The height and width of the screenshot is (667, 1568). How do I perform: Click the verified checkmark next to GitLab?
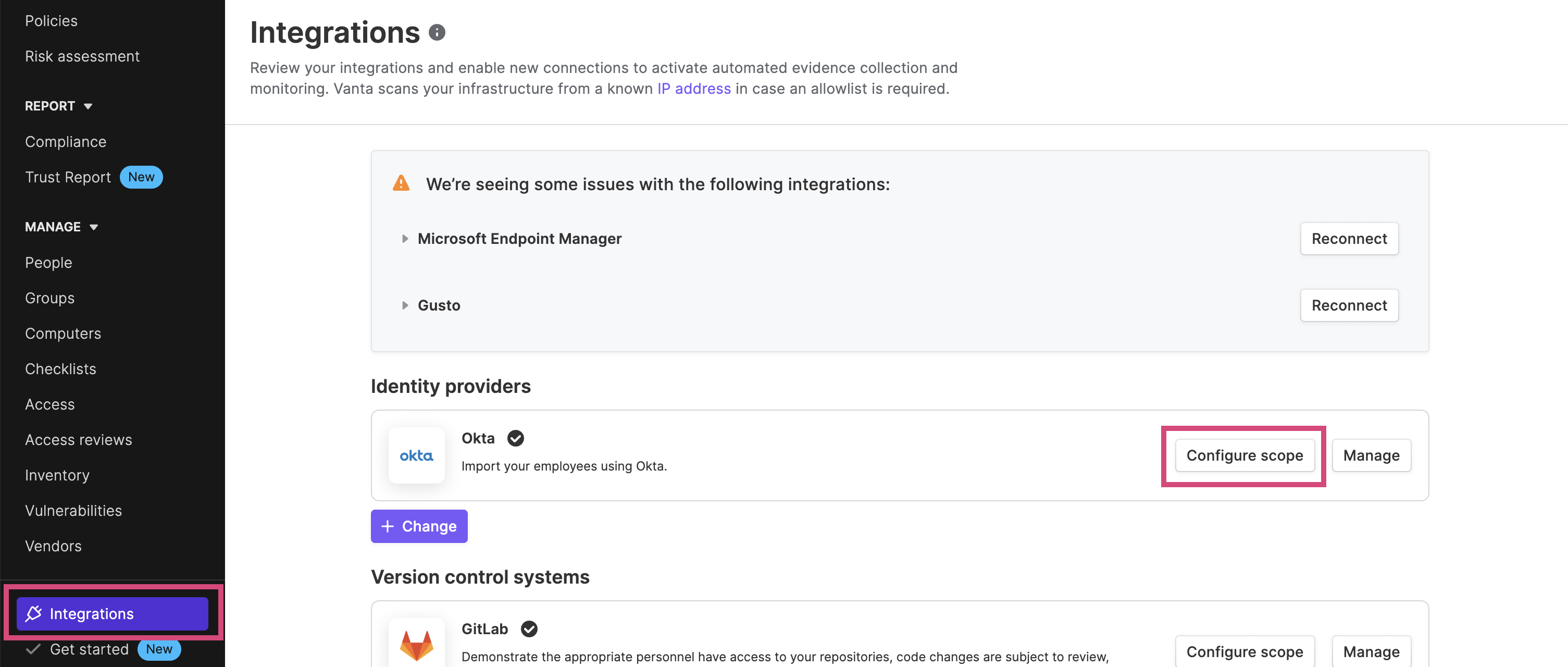[529, 628]
